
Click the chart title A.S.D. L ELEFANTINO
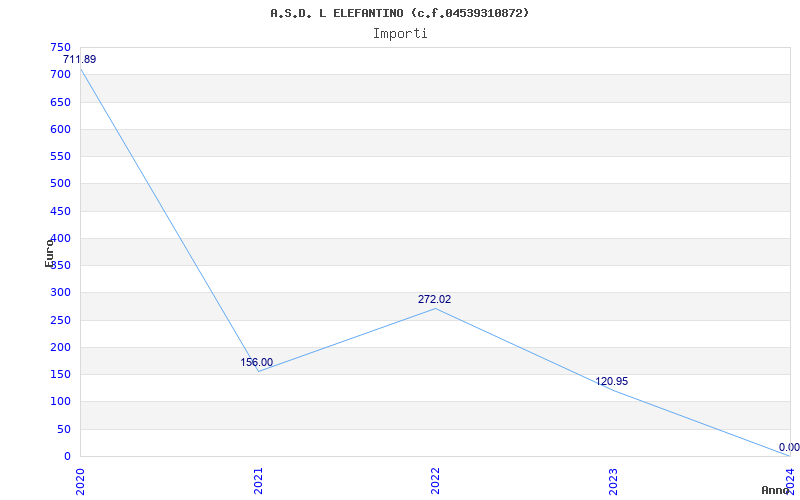(399, 14)
